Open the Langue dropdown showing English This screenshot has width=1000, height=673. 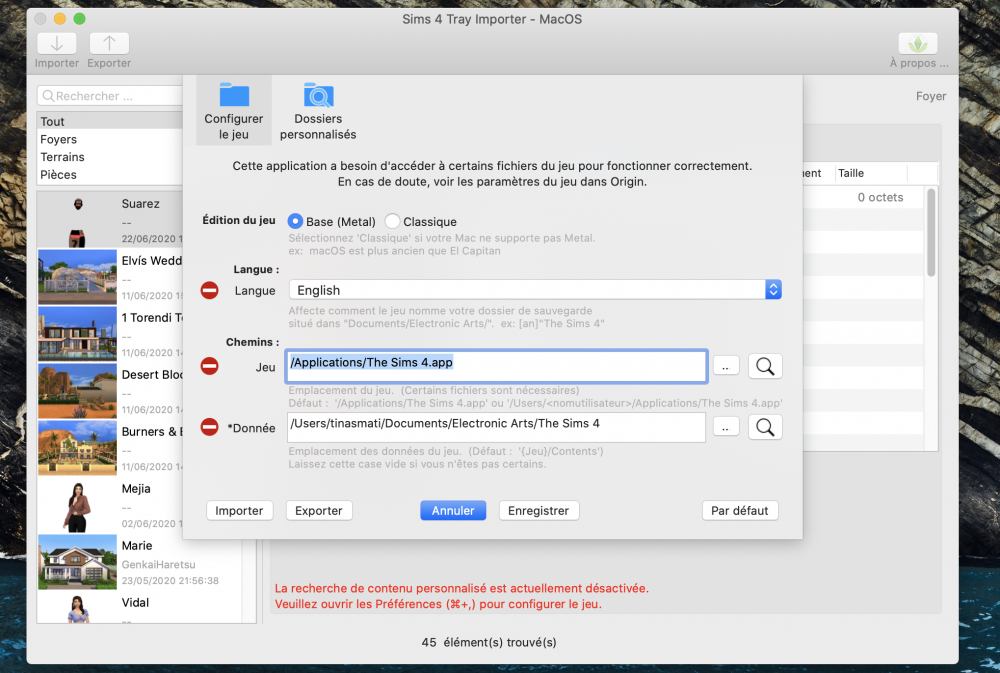pyautogui.click(x=535, y=290)
